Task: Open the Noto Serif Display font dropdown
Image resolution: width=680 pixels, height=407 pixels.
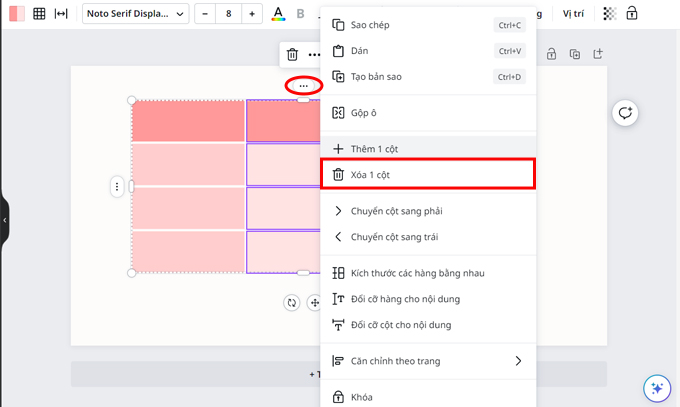Action: pos(134,14)
